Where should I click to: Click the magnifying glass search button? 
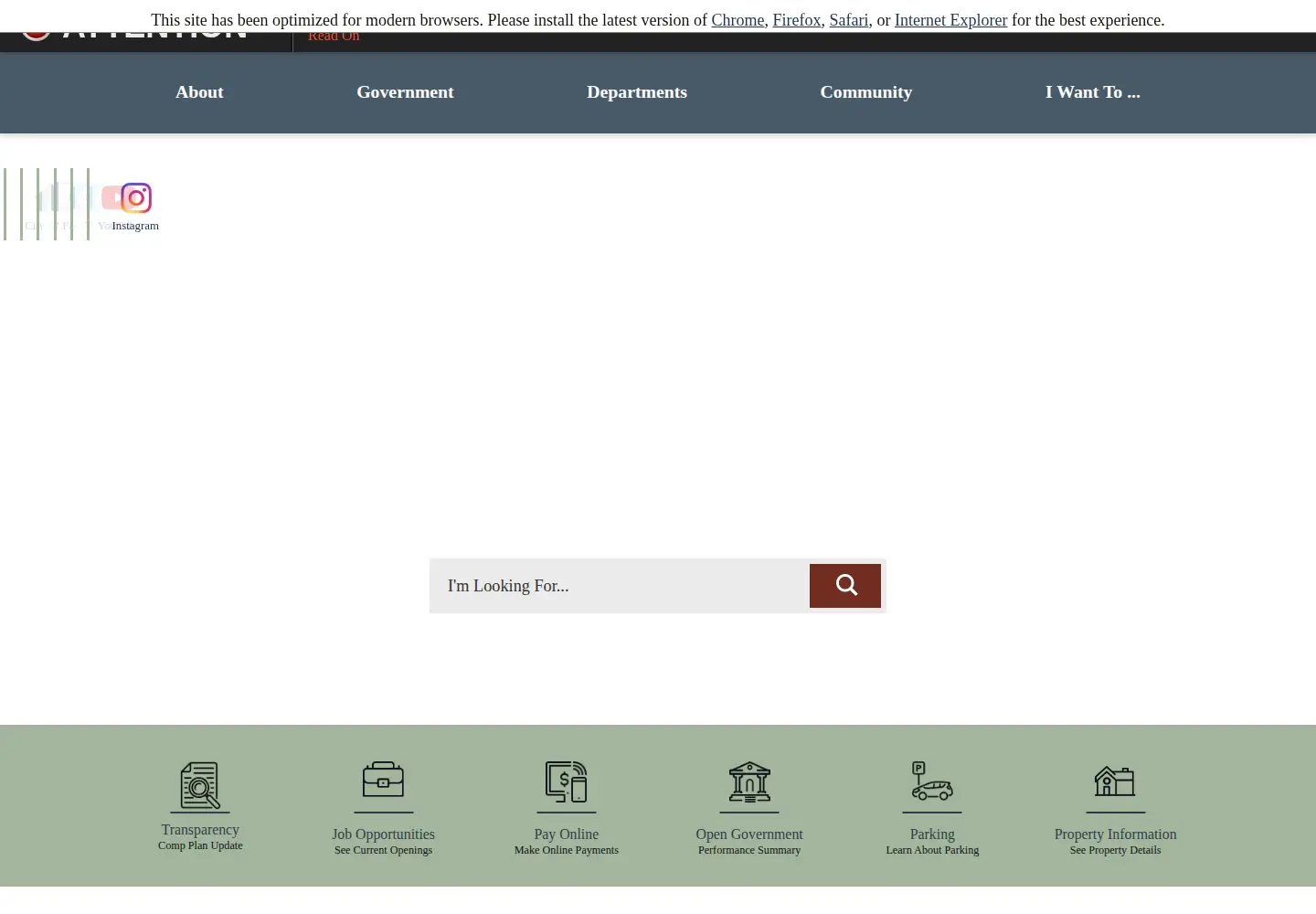tap(845, 586)
